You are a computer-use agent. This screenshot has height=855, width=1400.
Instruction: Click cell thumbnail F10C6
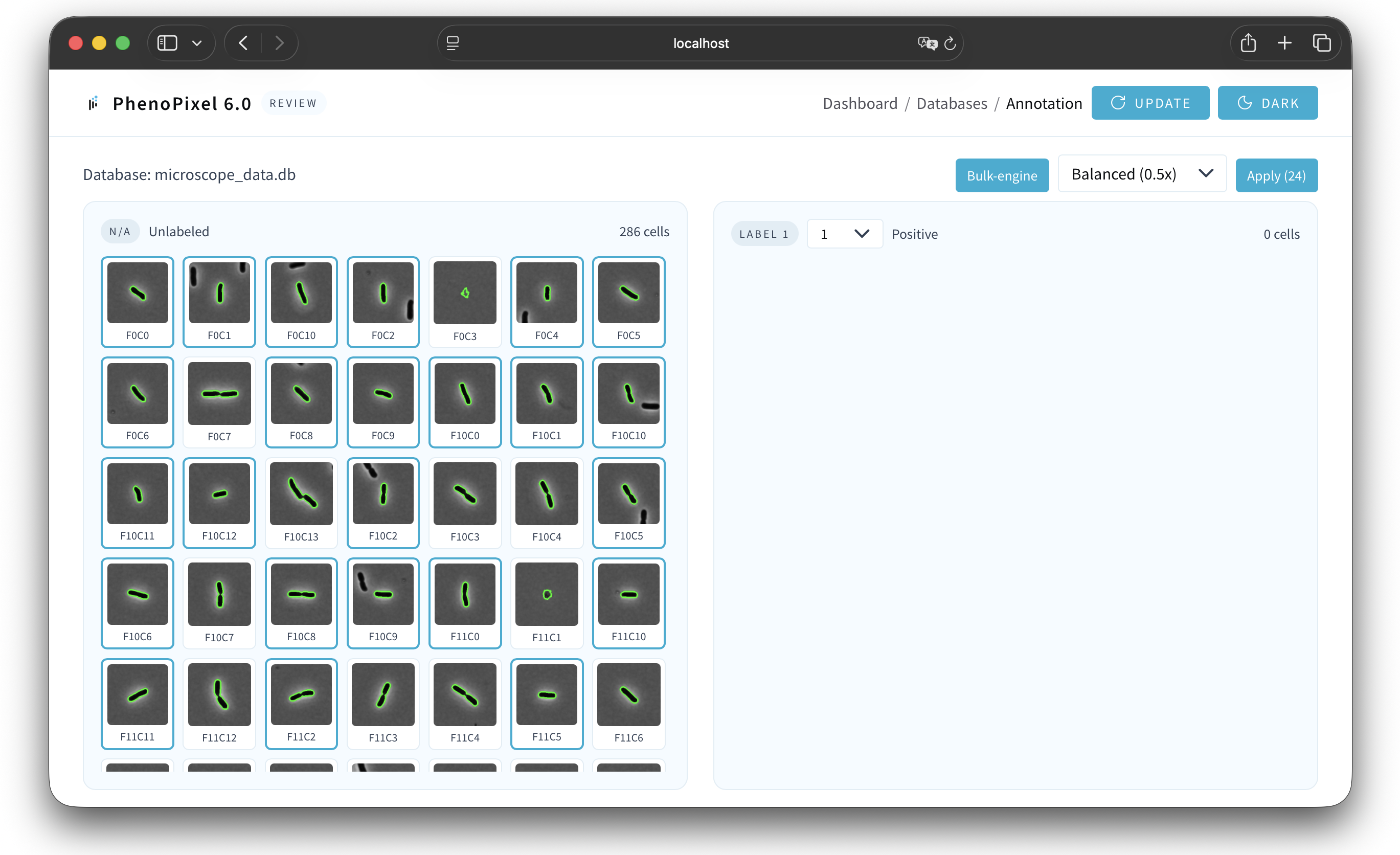138,594
